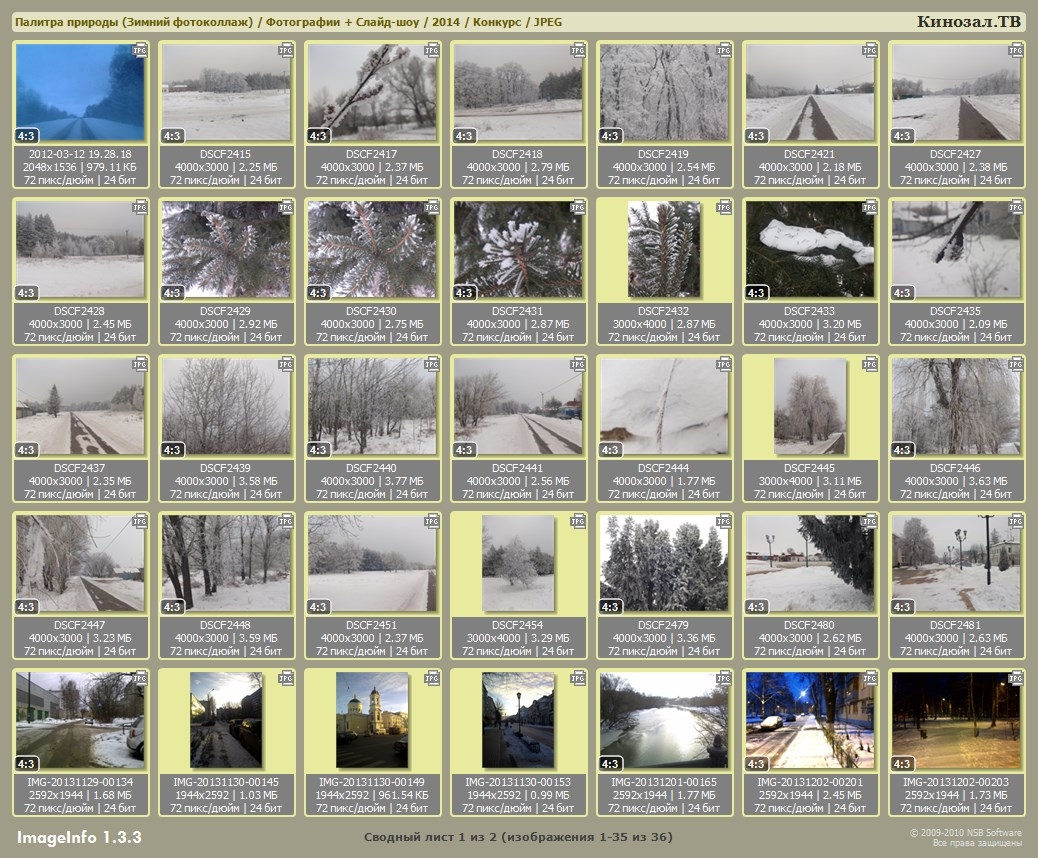Click the DSCF2448 file name caption
The height and width of the screenshot is (858, 1038).
coord(226,625)
